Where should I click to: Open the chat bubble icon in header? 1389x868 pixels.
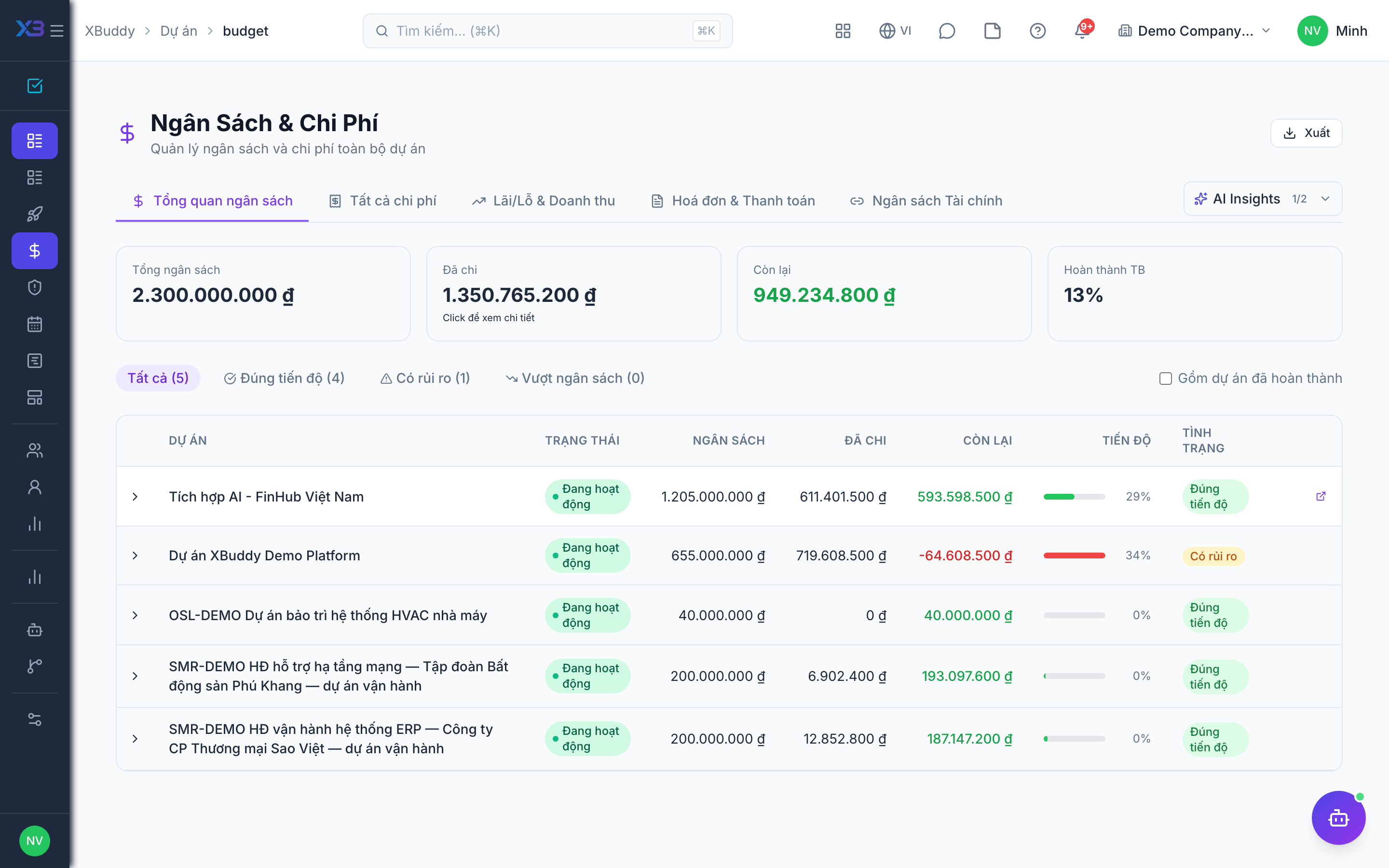(946, 30)
